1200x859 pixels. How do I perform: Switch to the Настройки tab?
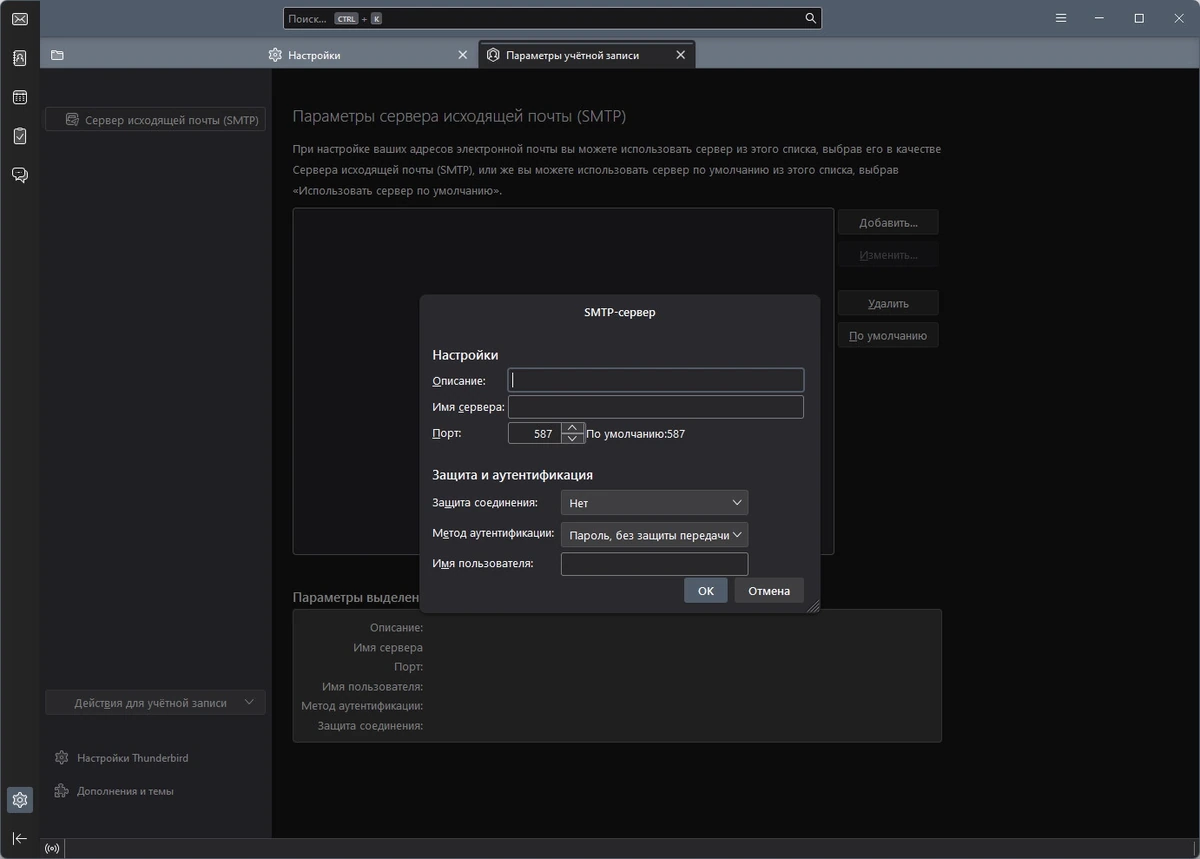369,55
